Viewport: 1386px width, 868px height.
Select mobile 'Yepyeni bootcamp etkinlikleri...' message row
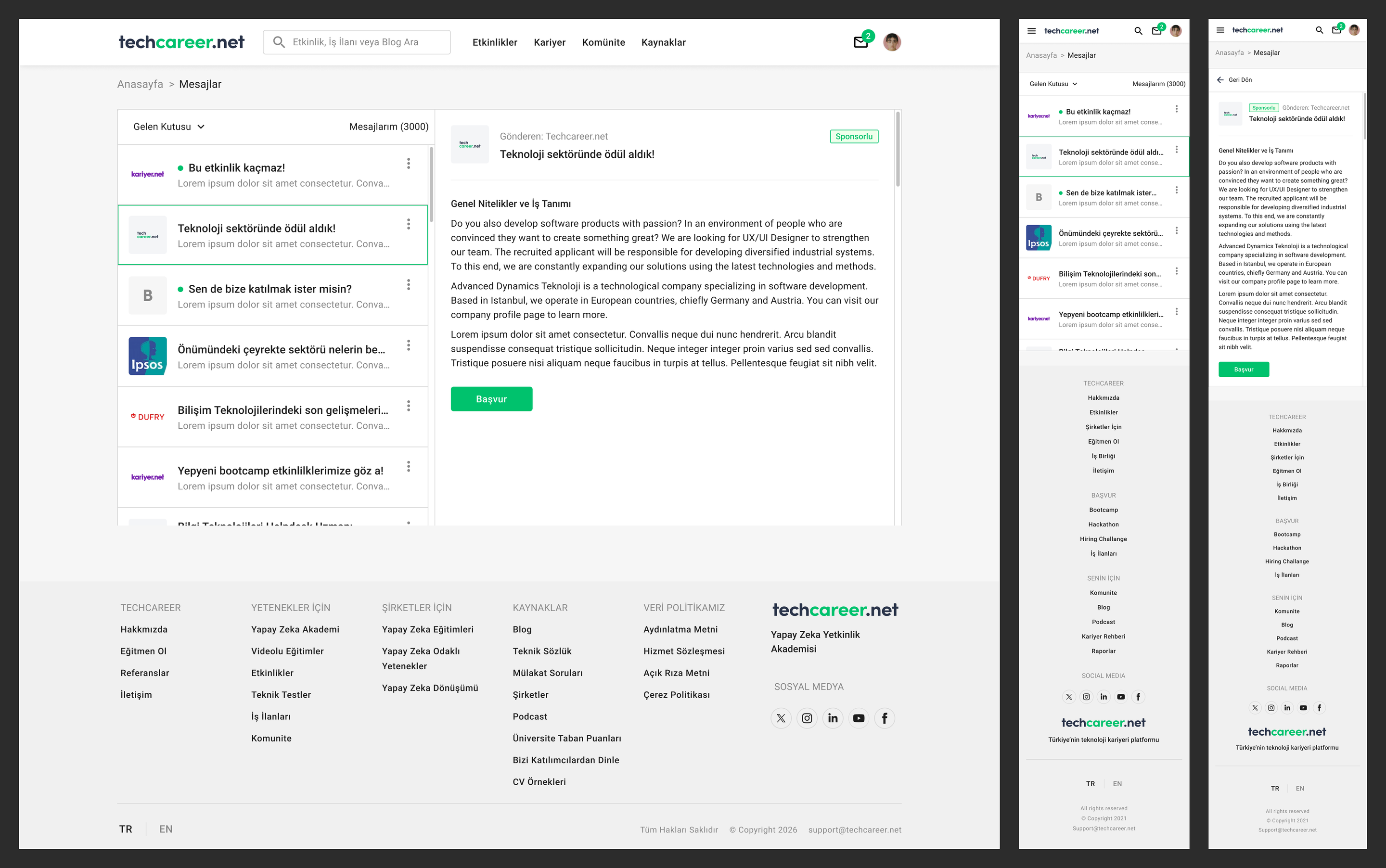point(1103,319)
